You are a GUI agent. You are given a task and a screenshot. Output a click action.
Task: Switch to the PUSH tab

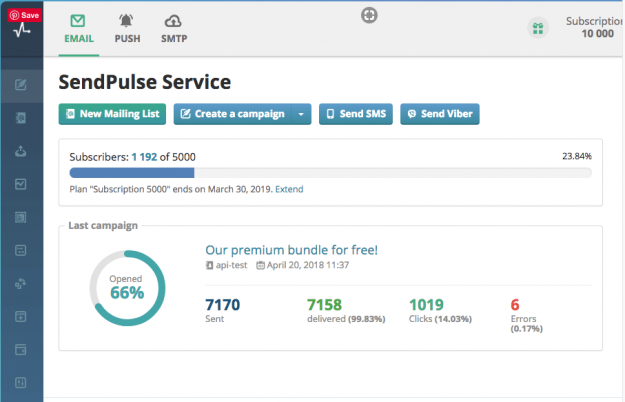coord(127,28)
